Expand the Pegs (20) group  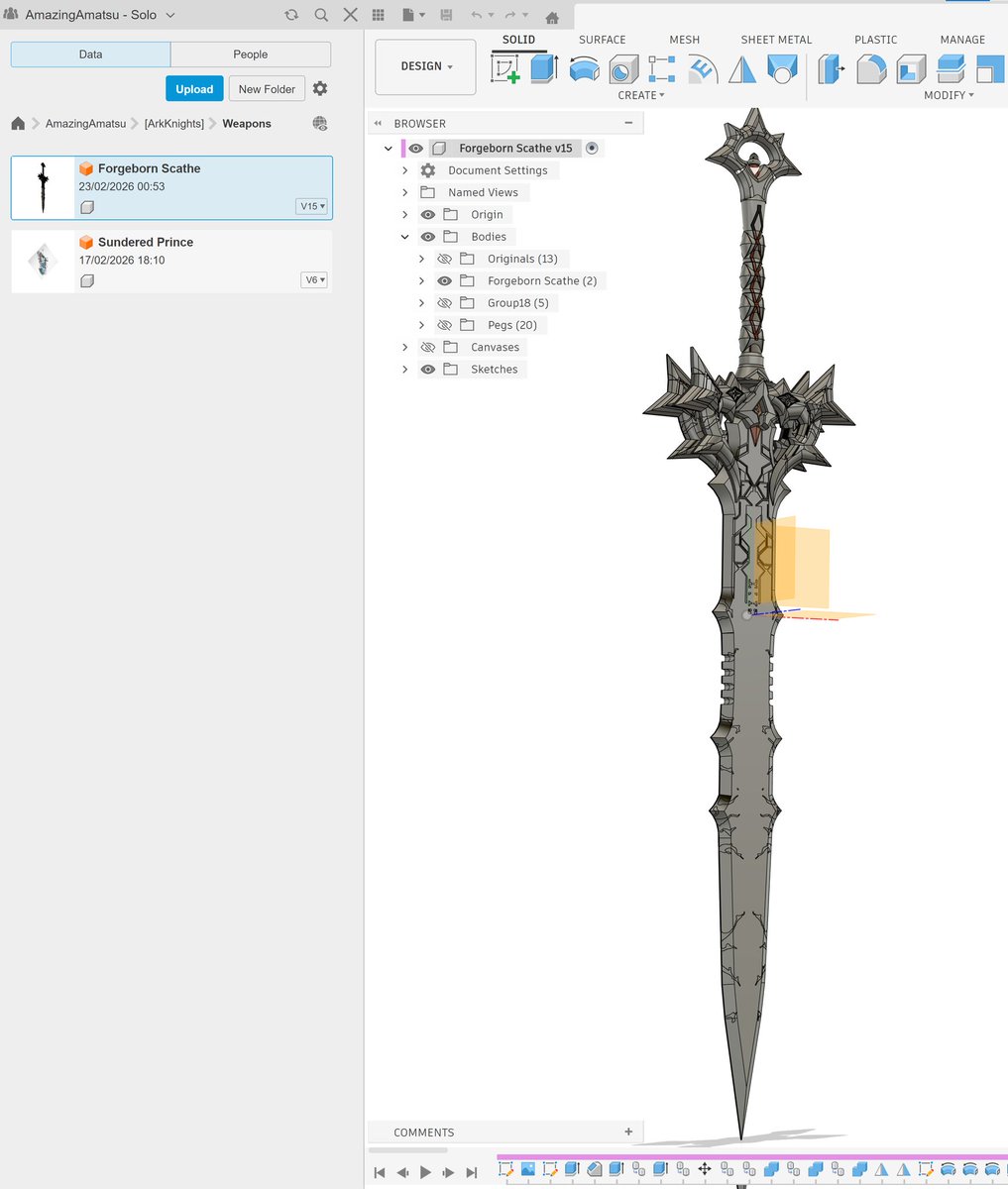click(421, 325)
